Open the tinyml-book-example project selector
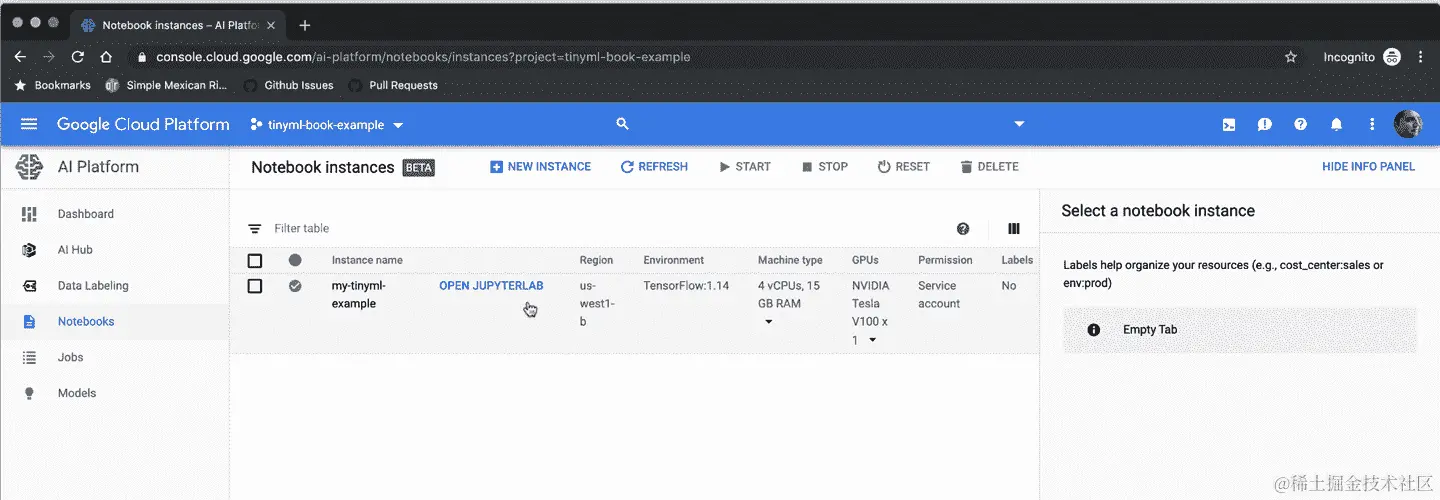 point(327,125)
